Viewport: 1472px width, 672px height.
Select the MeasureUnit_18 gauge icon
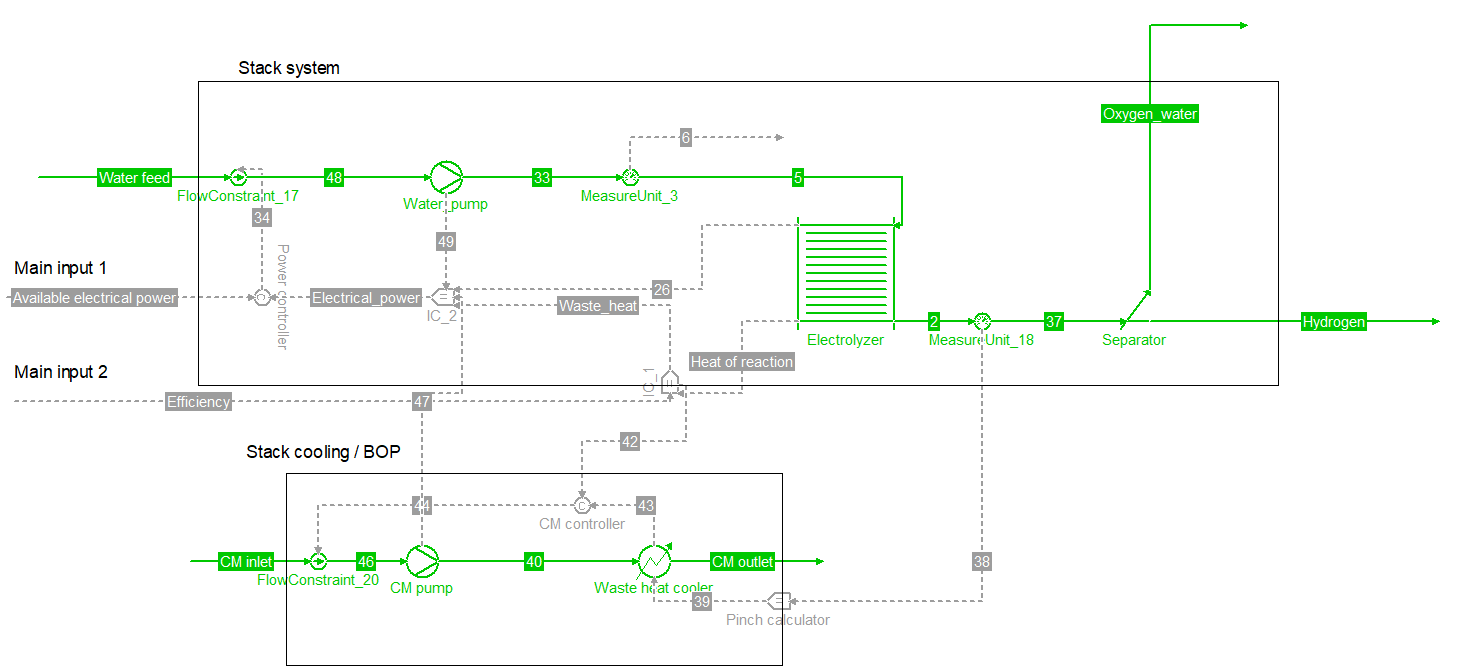(981, 322)
